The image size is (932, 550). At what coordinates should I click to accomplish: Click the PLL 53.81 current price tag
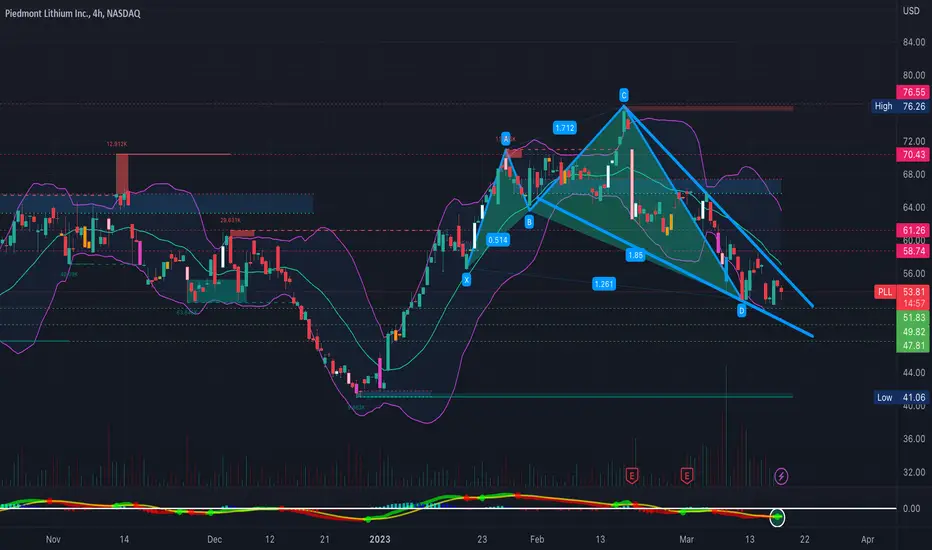point(901,292)
